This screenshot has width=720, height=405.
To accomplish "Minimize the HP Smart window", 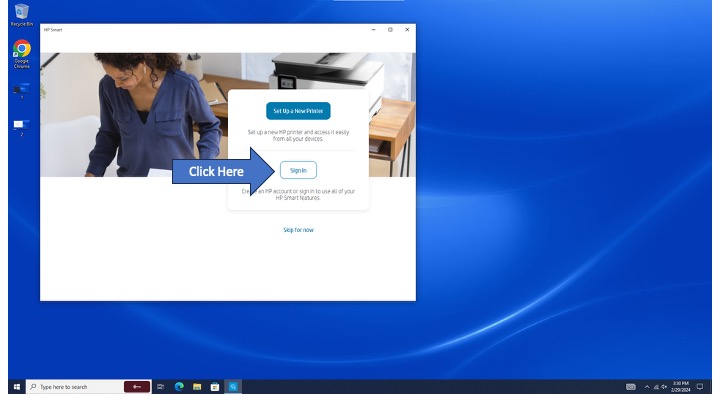I will tap(373, 30).
